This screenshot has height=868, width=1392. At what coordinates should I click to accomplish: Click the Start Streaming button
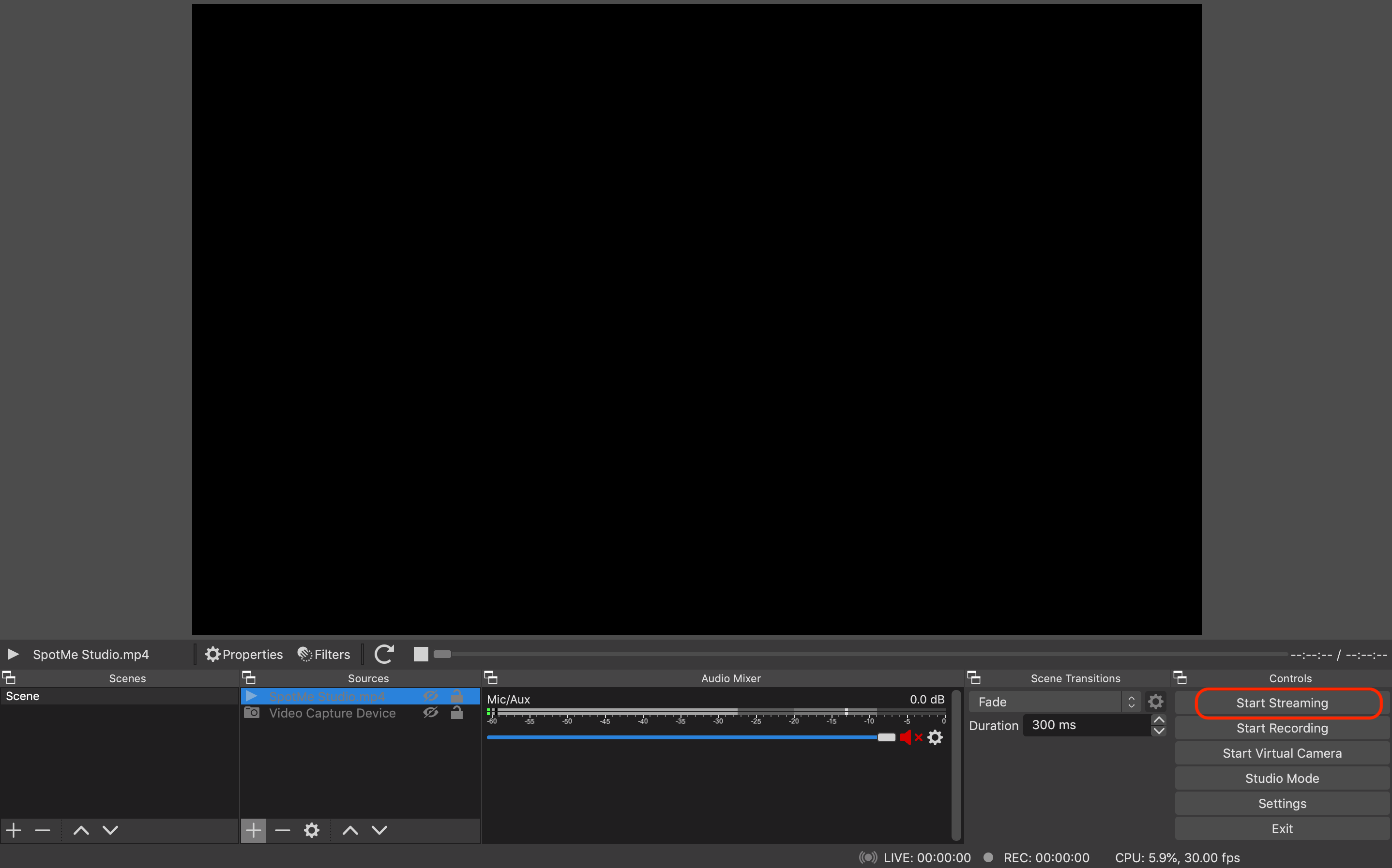coord(1282,702)
